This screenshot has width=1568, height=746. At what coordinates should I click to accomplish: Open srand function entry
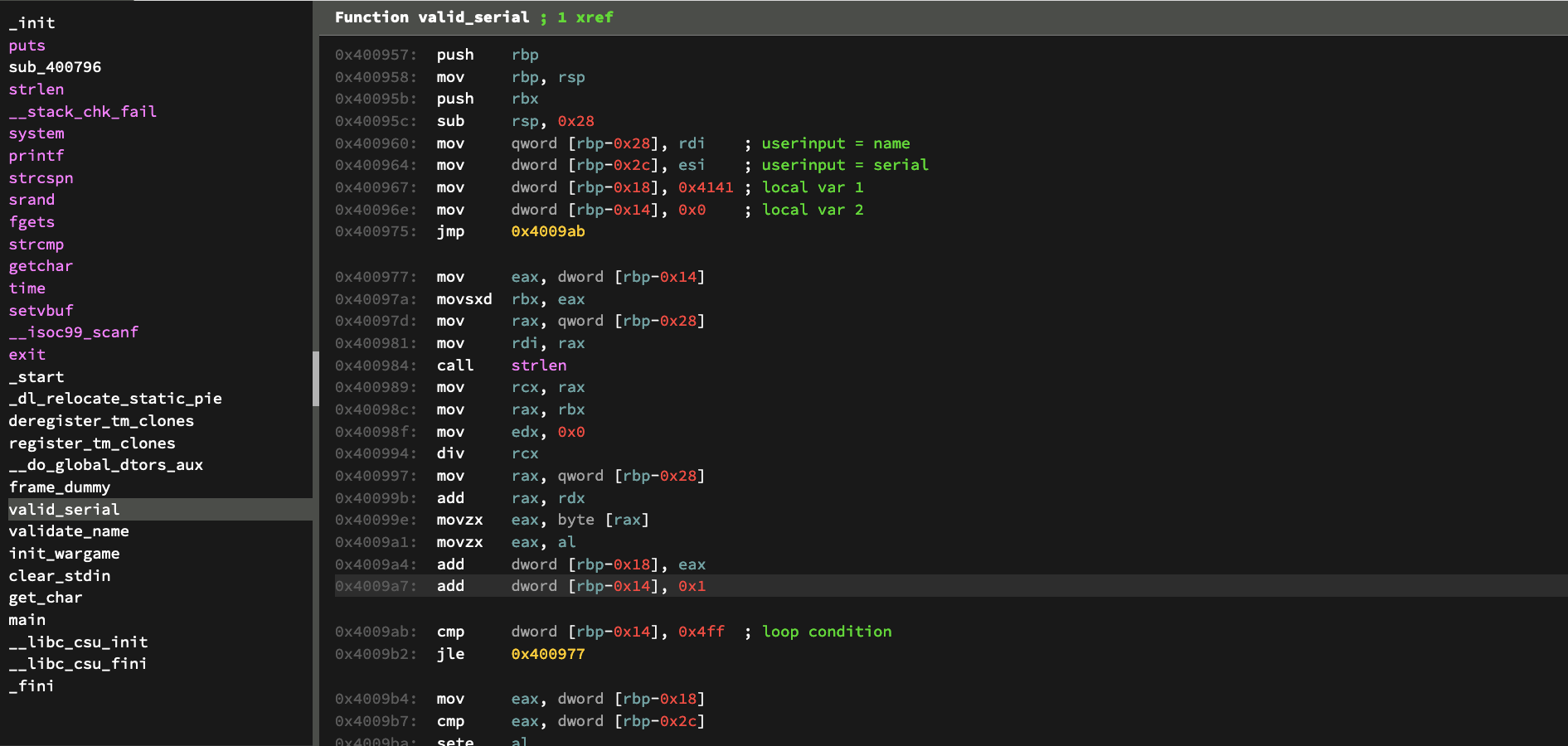[32, 200]
